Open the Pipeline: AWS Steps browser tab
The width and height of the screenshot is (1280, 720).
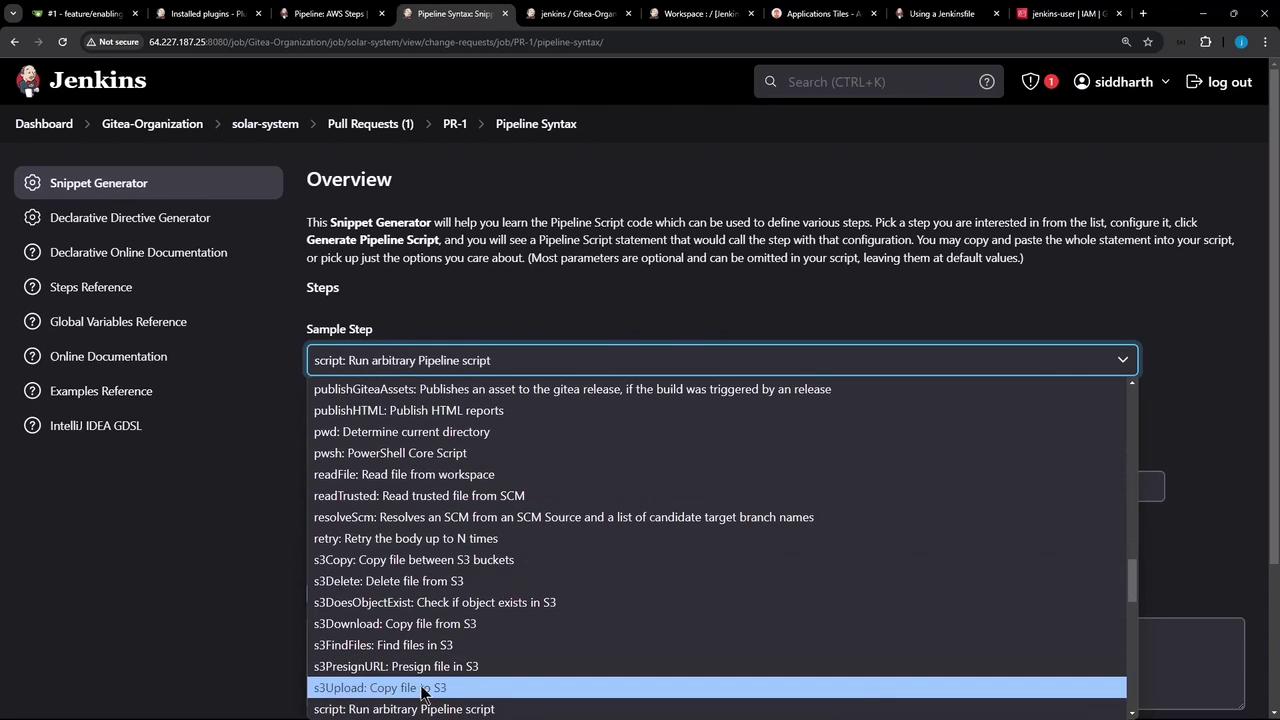coord(331,14)
